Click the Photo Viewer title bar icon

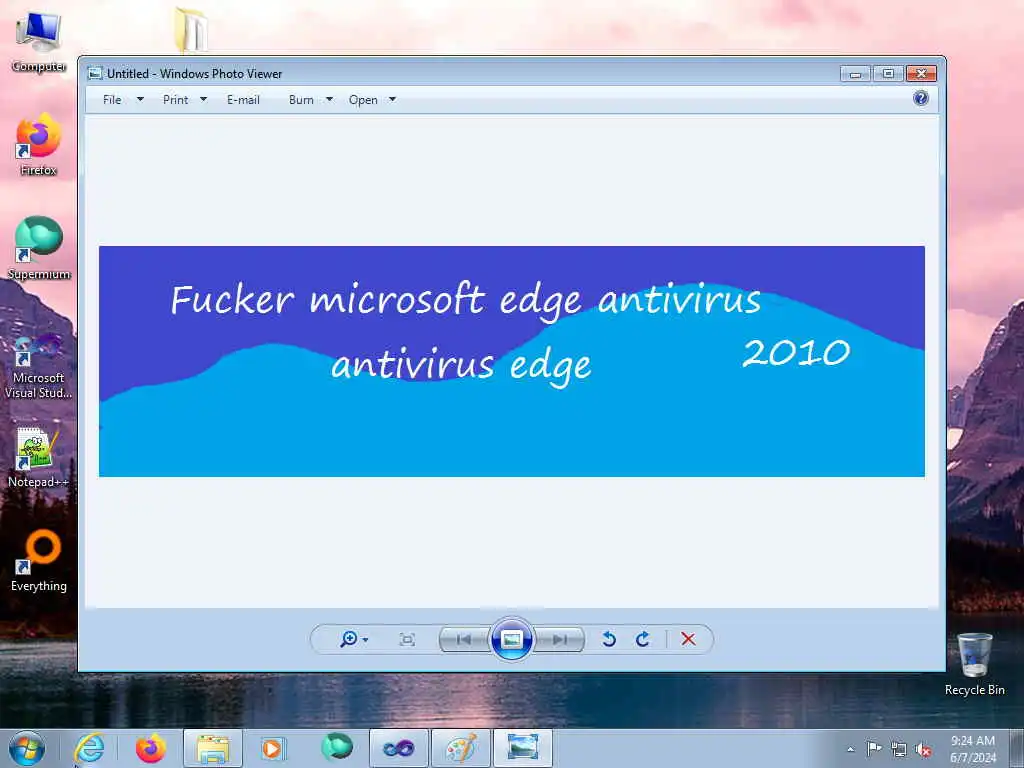coord(95,73)
